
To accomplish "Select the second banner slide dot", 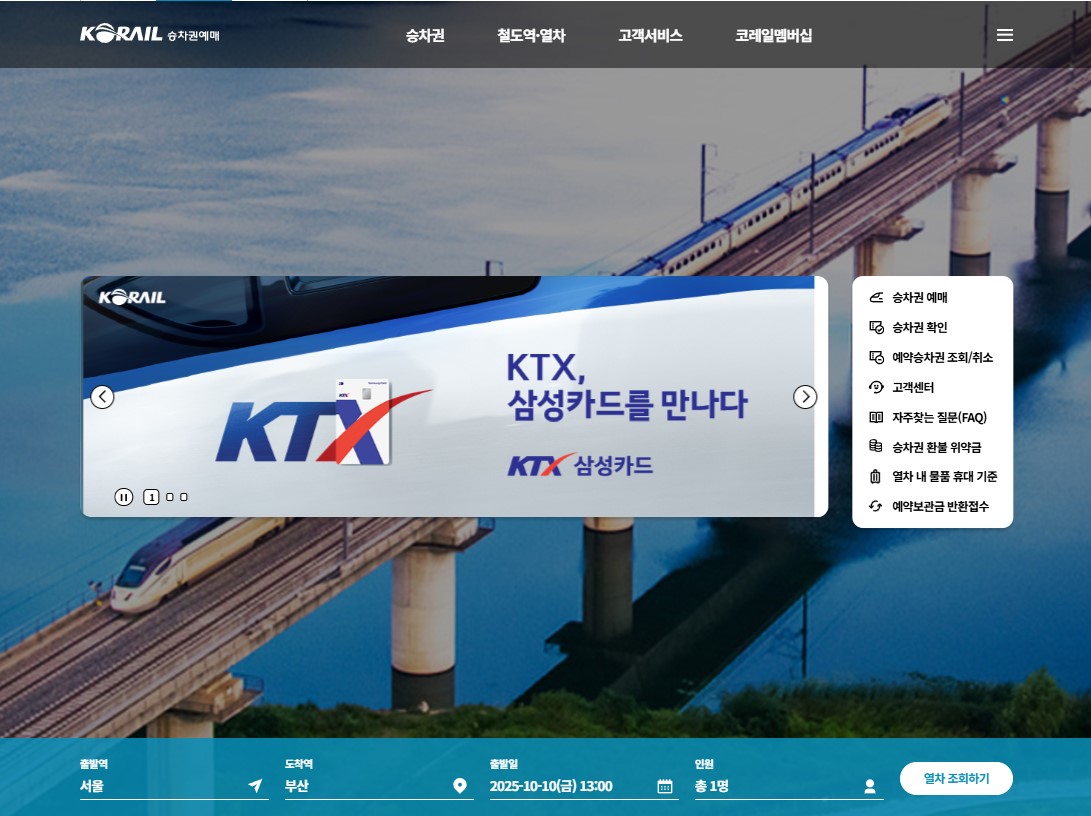I will click(x=170, y=497).
